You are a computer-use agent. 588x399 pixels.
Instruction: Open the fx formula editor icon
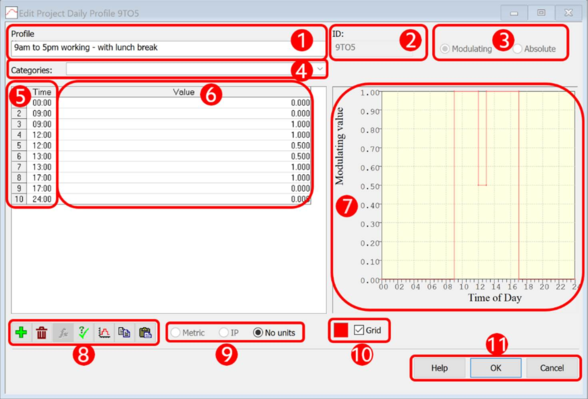coord(63,332)
